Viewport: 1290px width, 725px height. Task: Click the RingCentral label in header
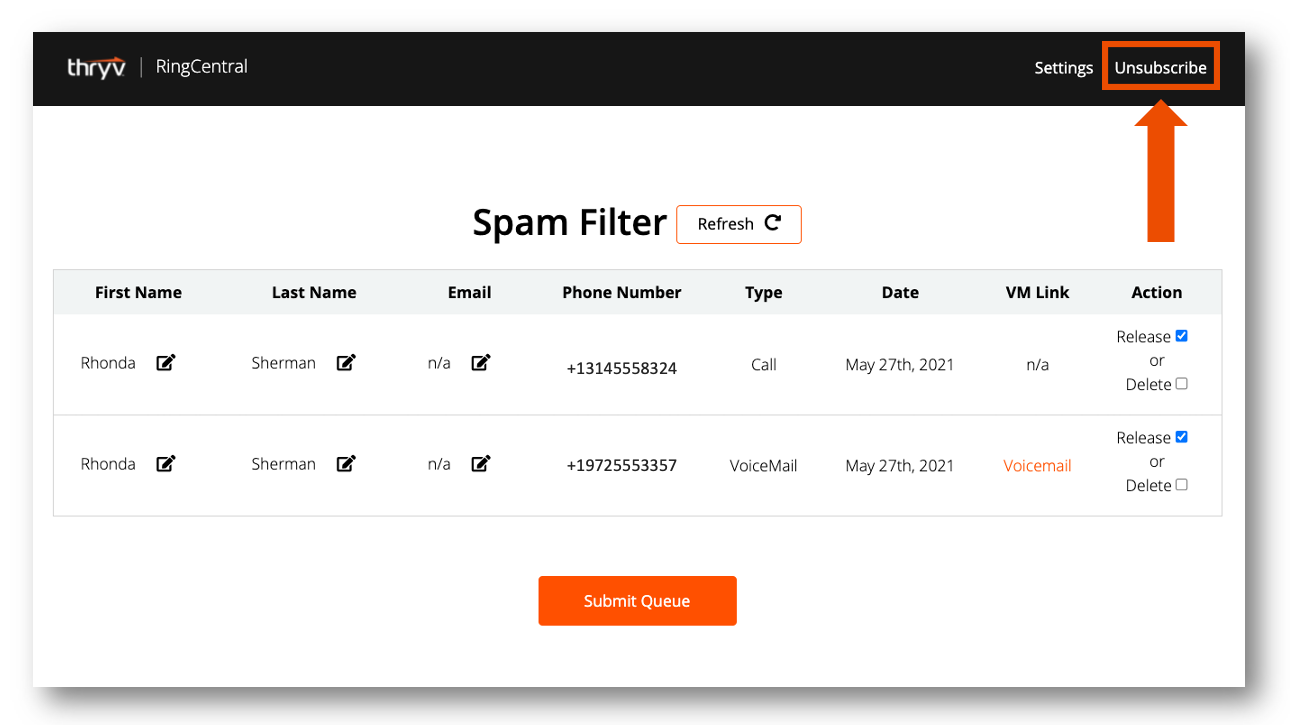tap(201, 67)
